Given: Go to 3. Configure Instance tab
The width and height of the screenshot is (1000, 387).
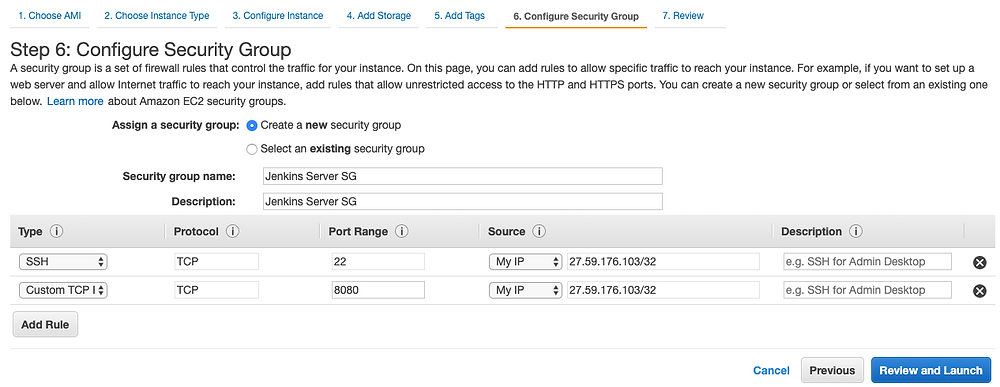Looking at the screenshot, I should tap(277, 16).
